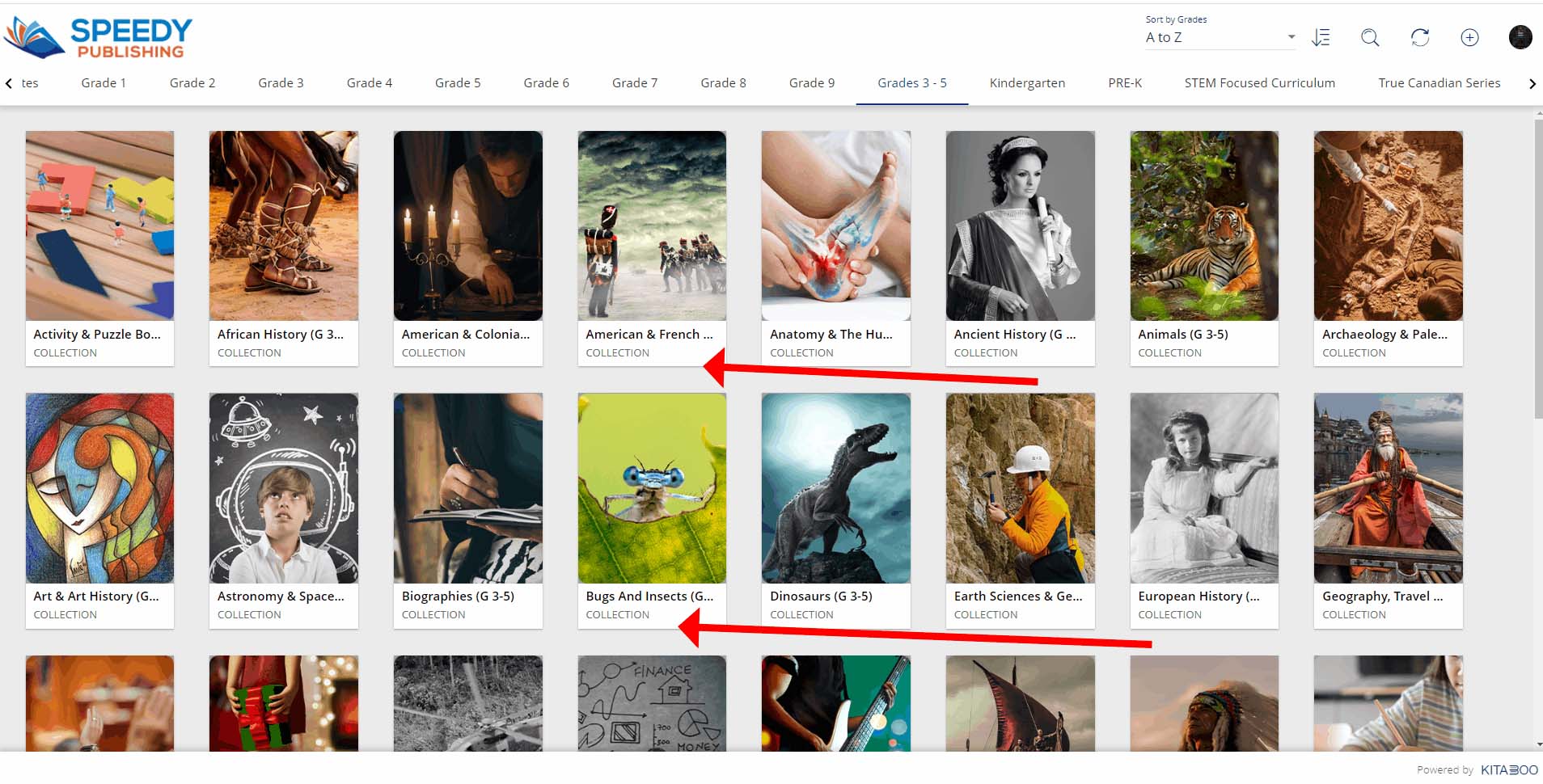This screenshot has height=784, width=1543.
Task: Select the Grades 3 - 5 tab
Action: (912, 82)
